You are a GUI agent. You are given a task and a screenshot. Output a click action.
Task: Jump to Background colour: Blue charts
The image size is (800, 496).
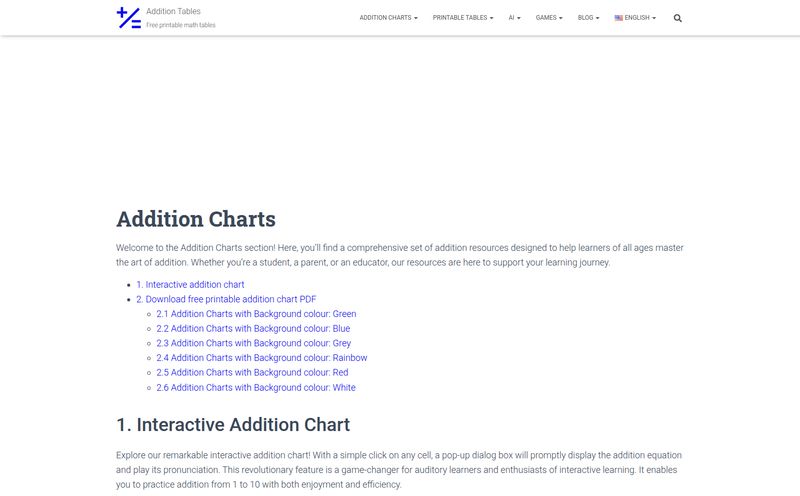[253, 329]
